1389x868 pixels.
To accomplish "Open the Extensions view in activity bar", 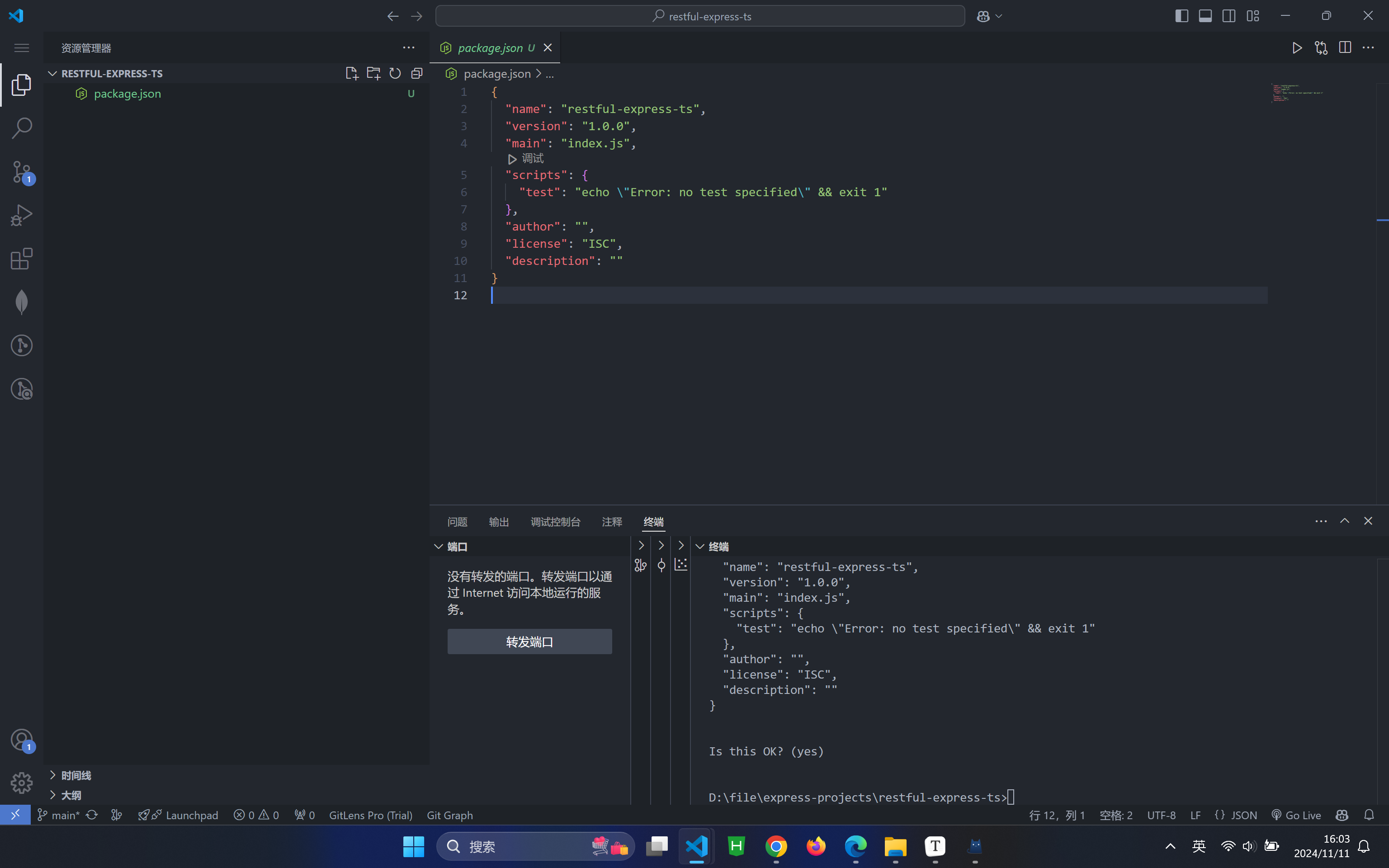I will [22, 259].
